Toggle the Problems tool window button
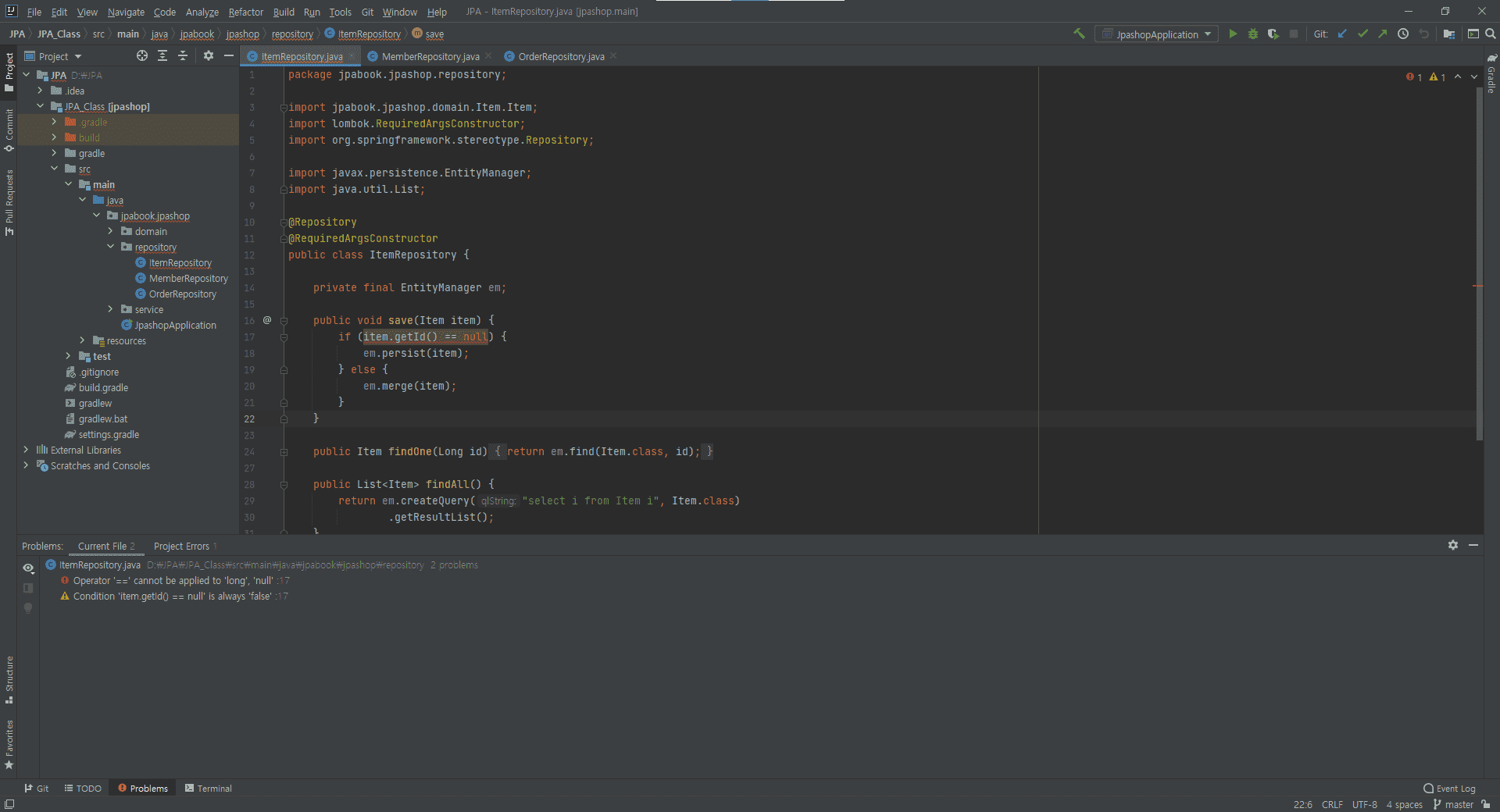 click(143, 789)
